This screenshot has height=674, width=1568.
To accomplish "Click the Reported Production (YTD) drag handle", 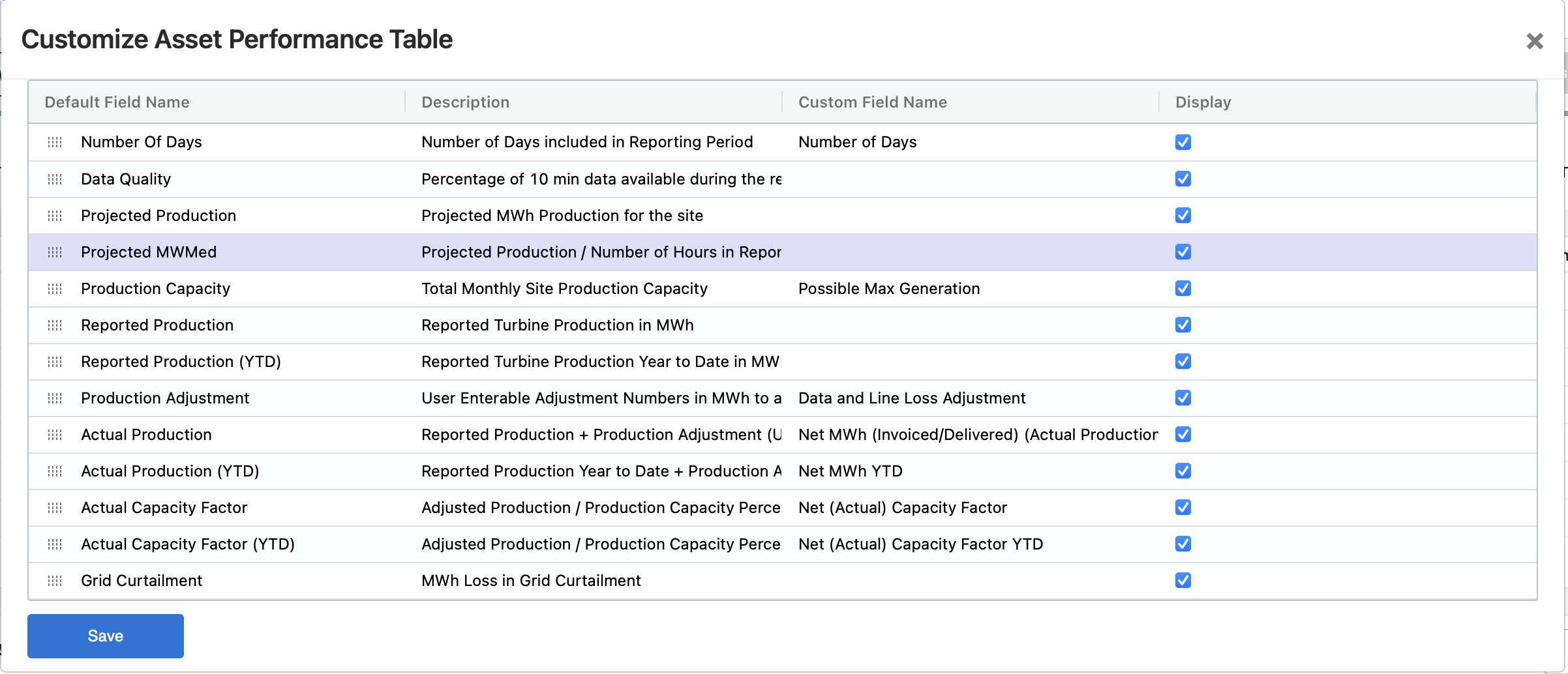I will click(x=55, y=362).
